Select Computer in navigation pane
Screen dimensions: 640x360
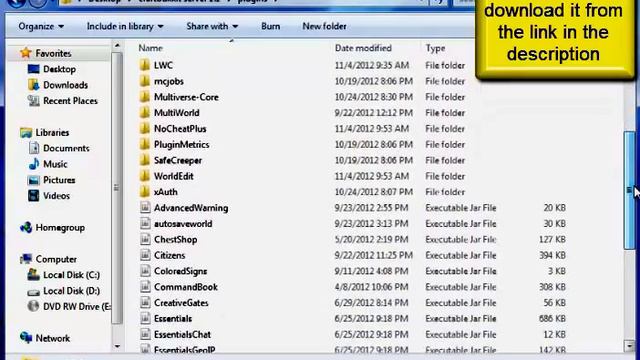coord(56,259)
